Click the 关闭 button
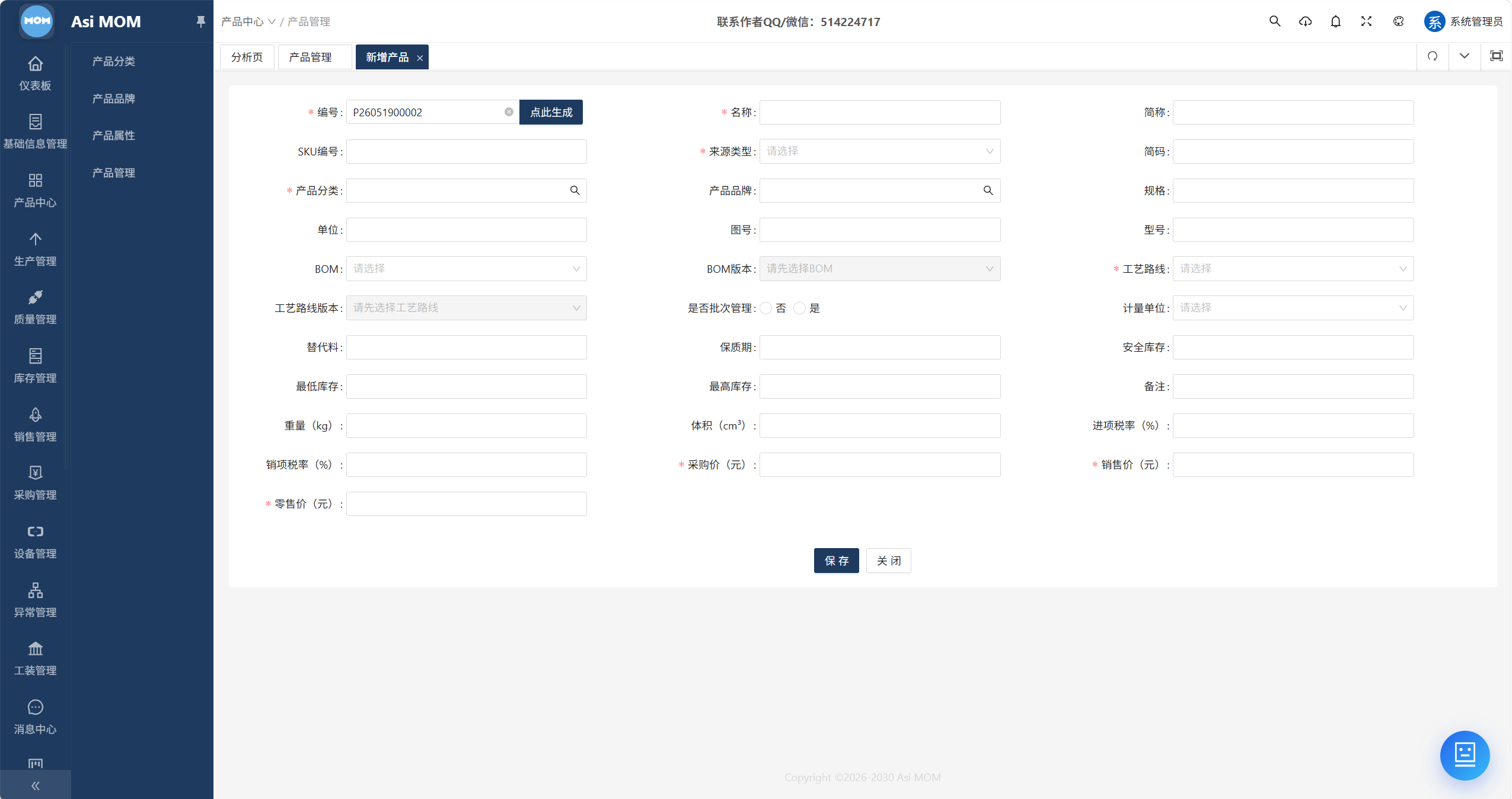 coord(888,561)
